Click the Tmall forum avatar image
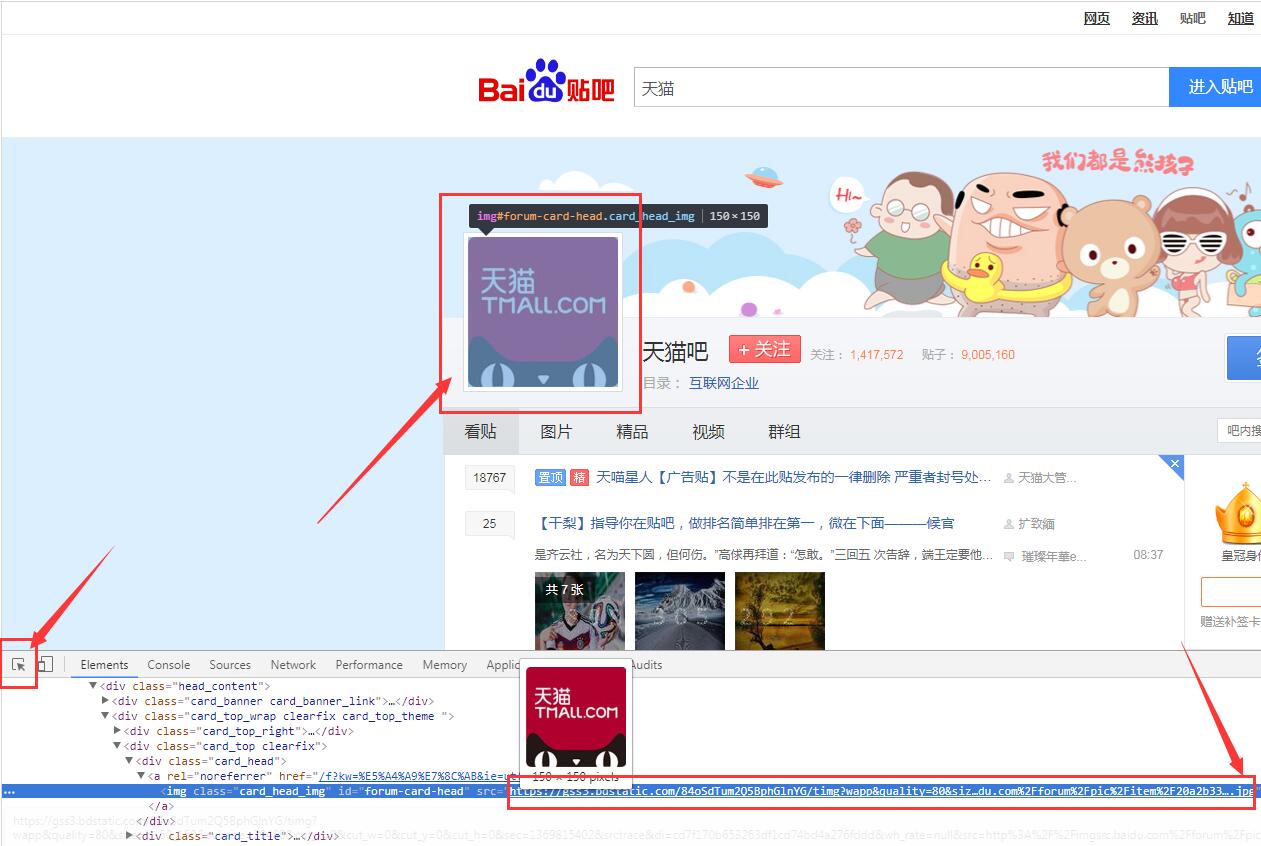1261x846 pixels. (x=543, y=312)
